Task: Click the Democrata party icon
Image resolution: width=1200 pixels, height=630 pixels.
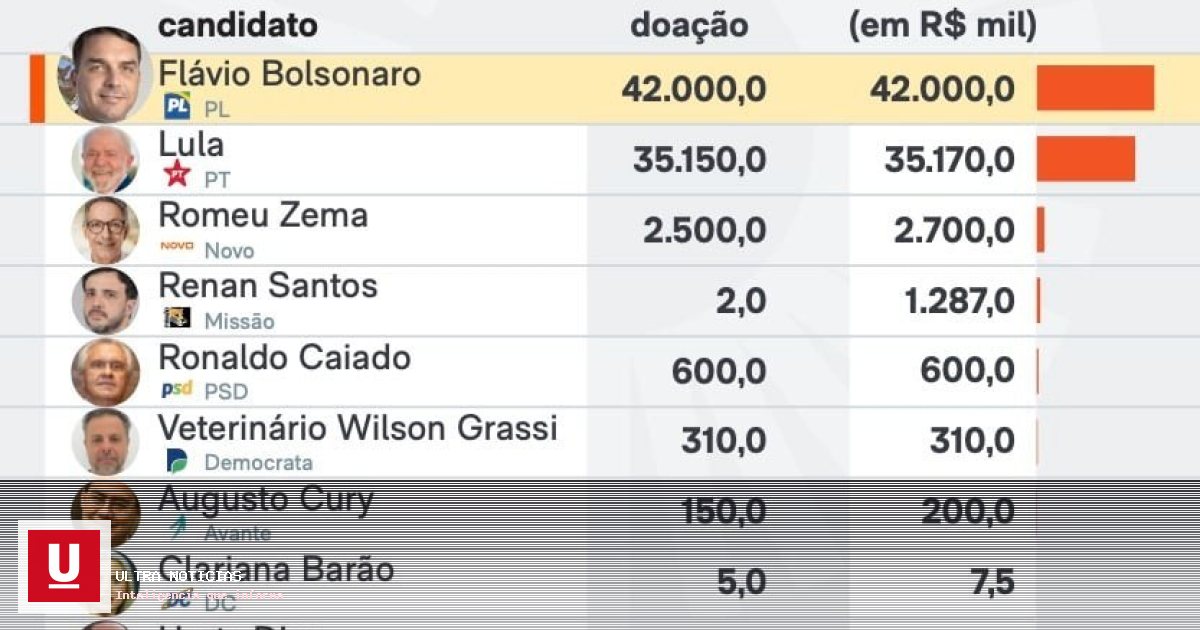Action: pos(177,460)
